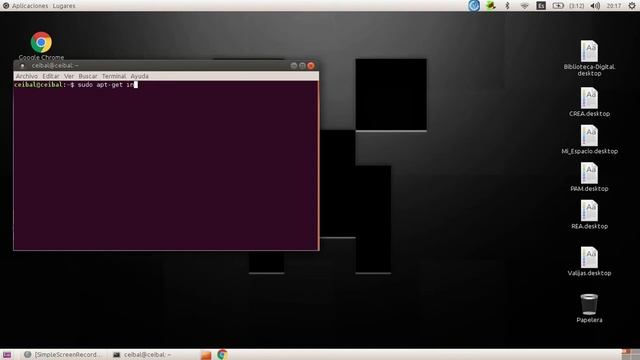Click the purple show desktop icon in bottom panel
Screen dimensions: 640x360
[7, 355]
